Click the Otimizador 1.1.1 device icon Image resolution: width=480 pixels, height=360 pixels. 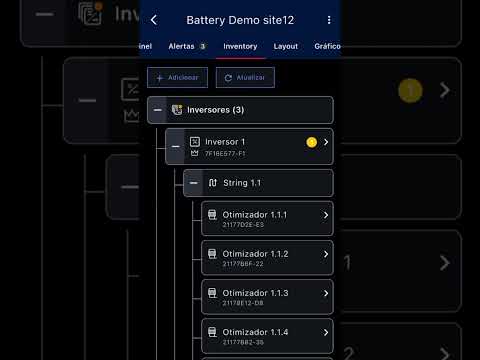point(212,215)
